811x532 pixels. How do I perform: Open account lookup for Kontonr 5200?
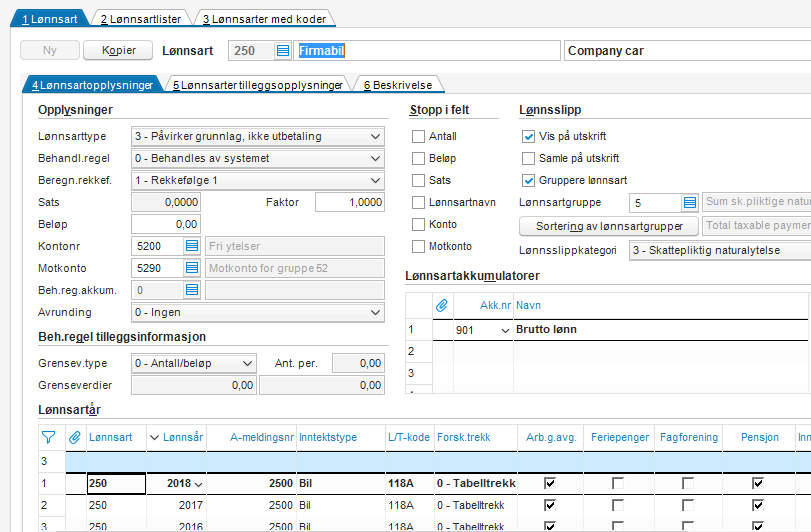click(192, 246)
